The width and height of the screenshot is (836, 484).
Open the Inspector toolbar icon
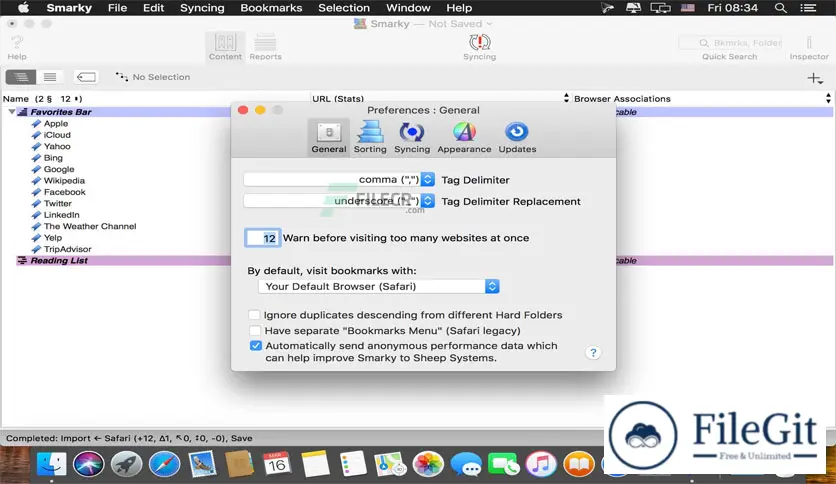click(x=809, y=47)
